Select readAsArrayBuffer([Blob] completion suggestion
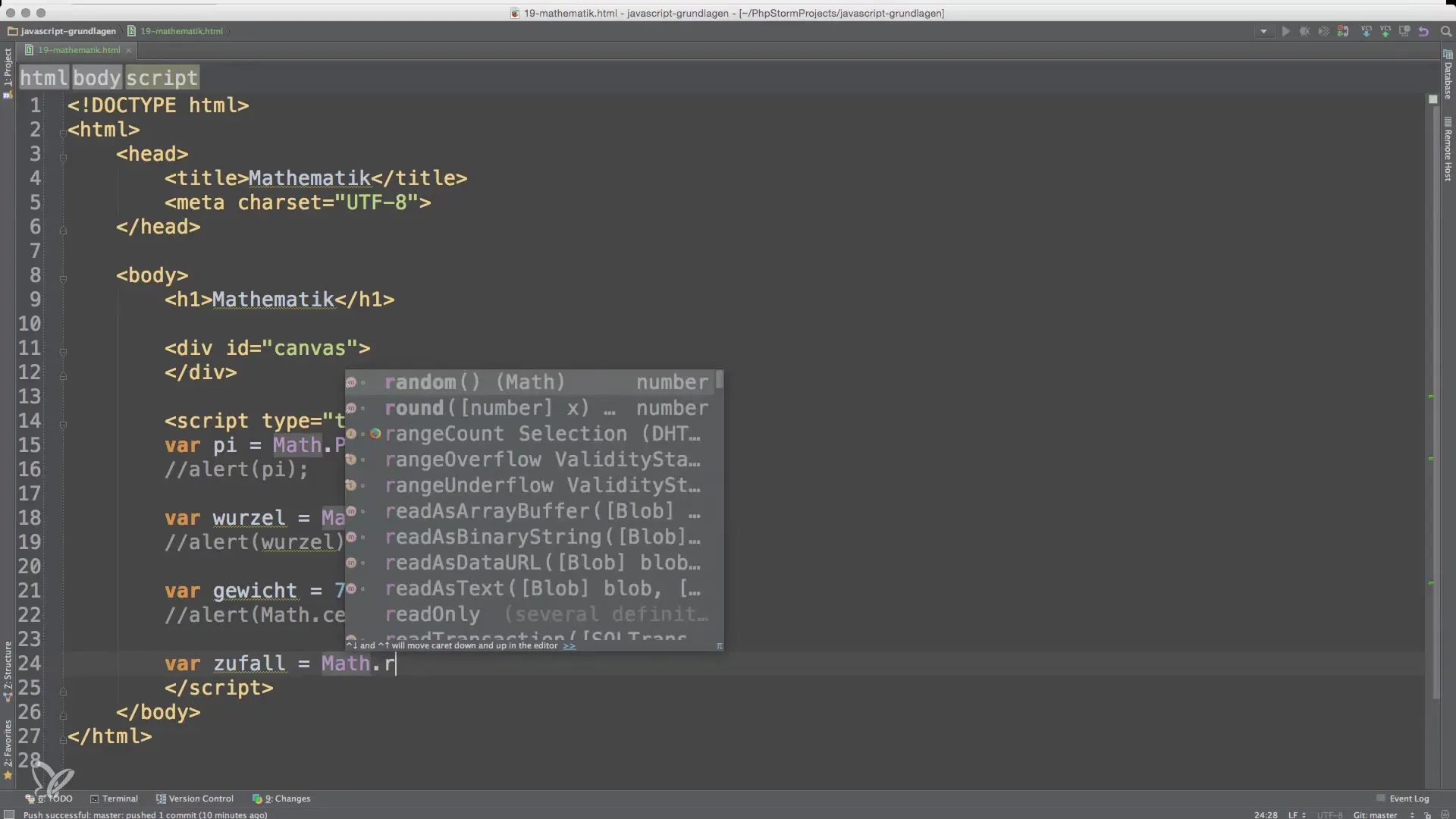Viewport: 1456px width, 819px height. click(x=531, y=511)
